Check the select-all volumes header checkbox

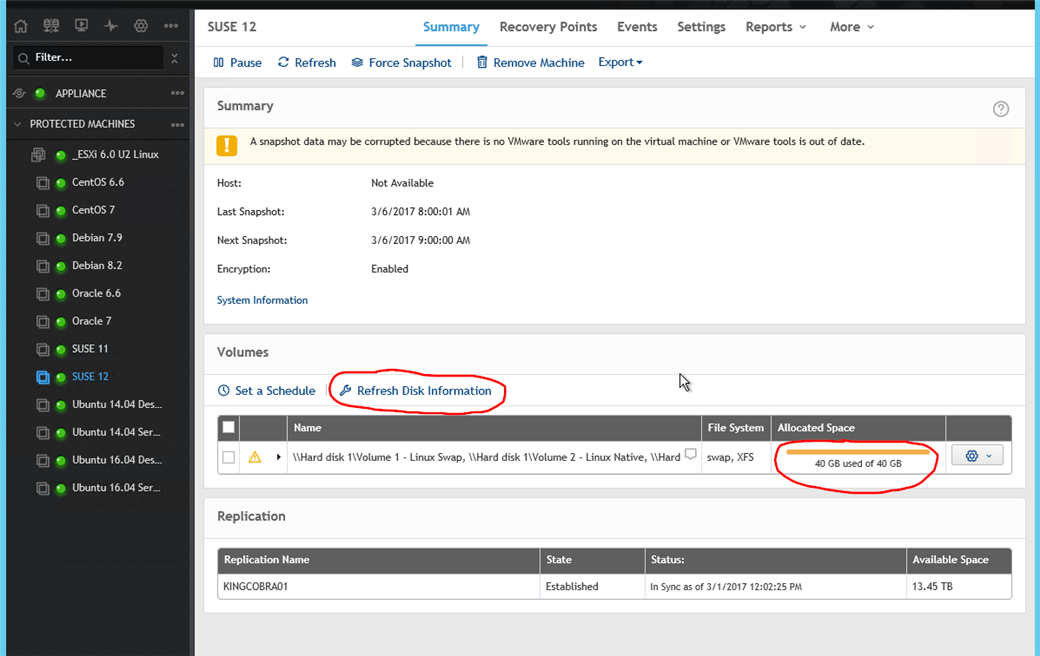pyautogui.click(x=228, y=427)
